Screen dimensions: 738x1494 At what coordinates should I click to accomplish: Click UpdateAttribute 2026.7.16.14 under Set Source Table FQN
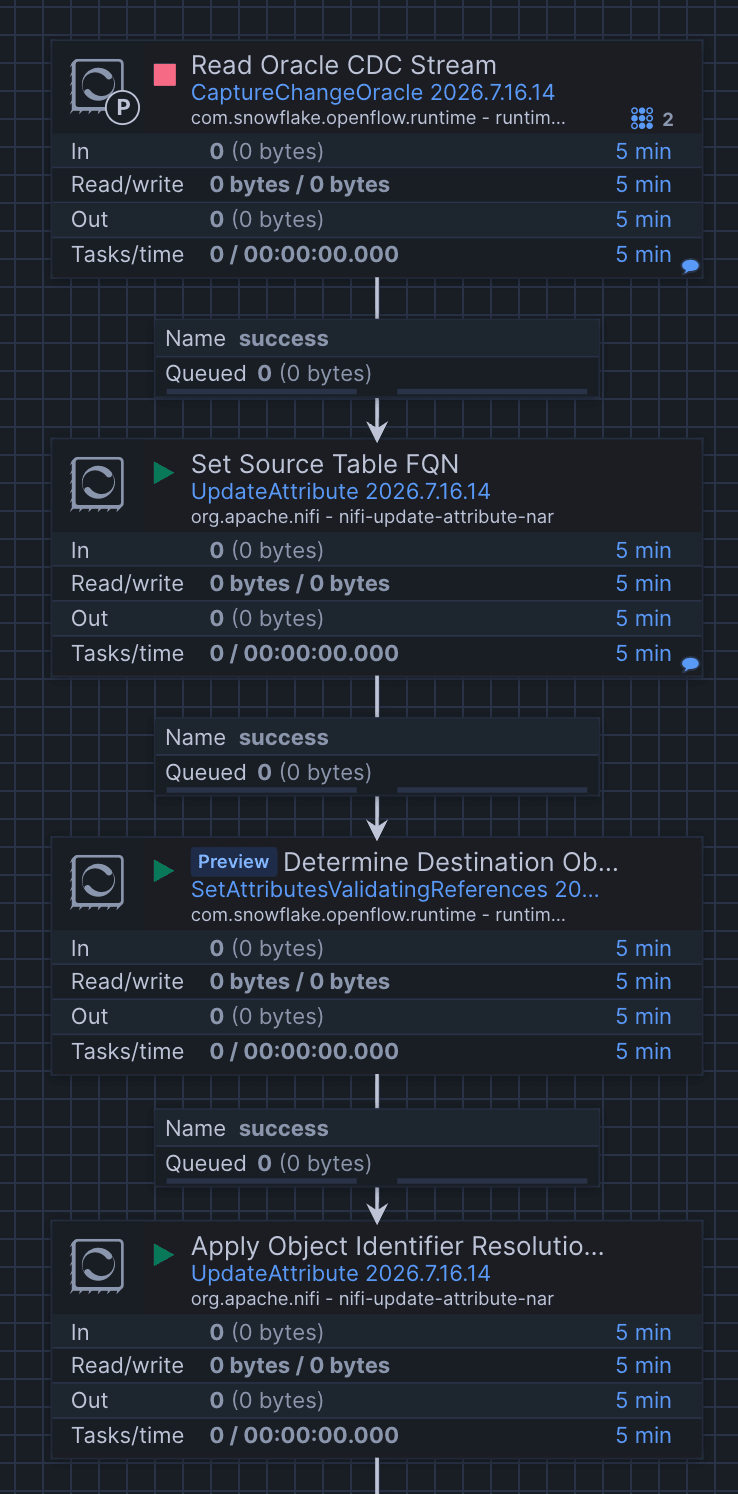tap(341, 492)
